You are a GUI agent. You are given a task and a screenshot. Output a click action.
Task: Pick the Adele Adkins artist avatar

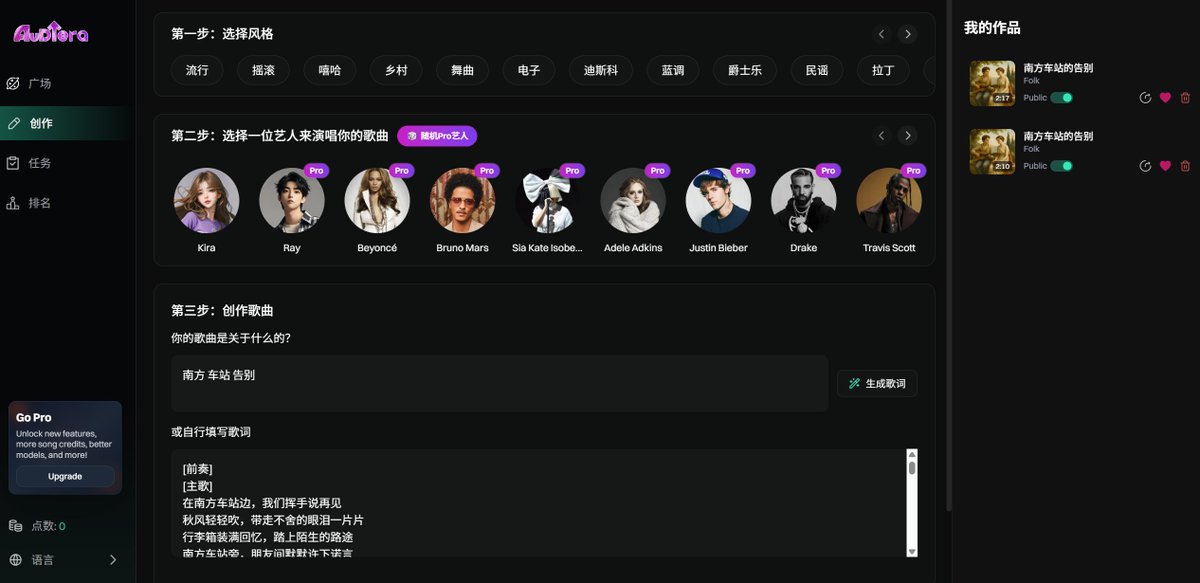coord(633,201)
